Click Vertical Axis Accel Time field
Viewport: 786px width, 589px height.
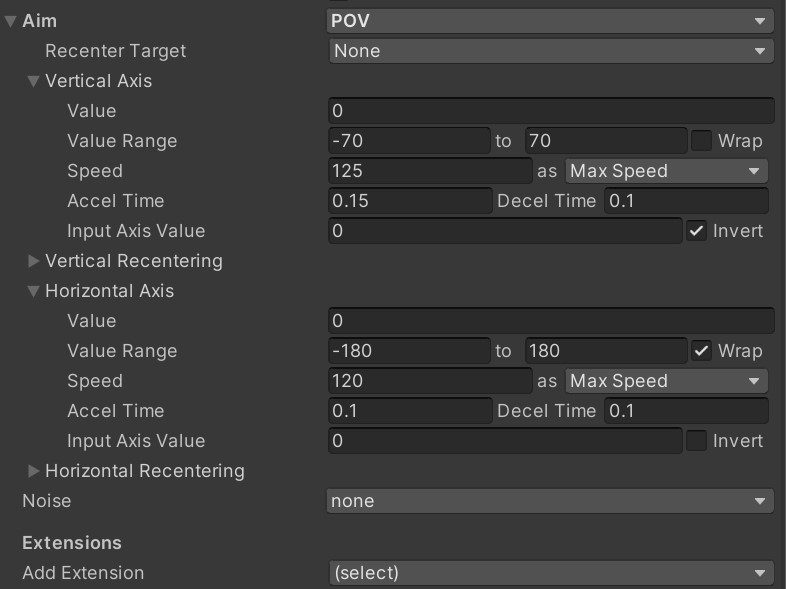pos(410,201)
